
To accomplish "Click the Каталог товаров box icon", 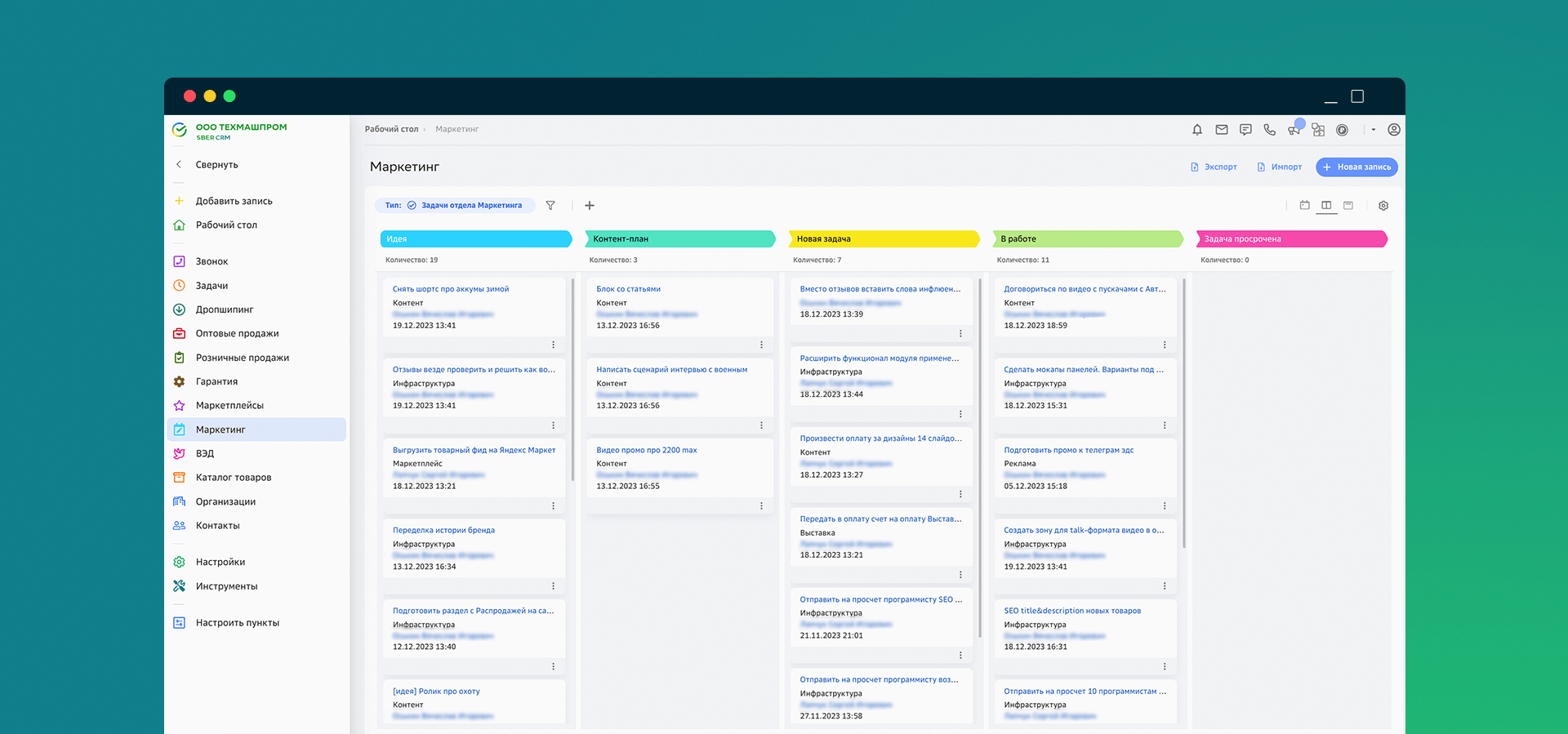I will [x=180, y=478].
